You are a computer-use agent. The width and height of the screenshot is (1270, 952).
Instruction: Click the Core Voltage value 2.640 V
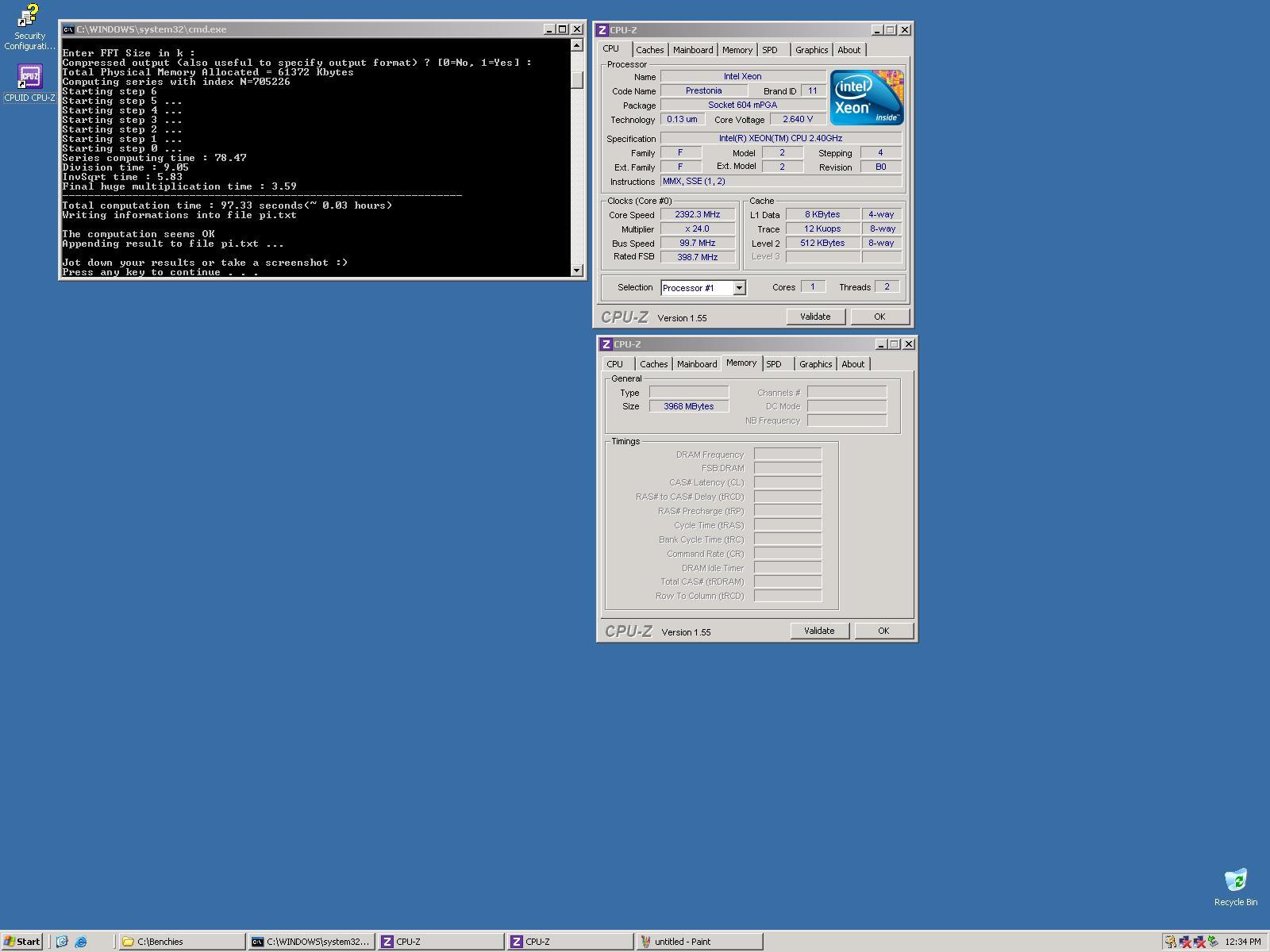pos(798,119)
